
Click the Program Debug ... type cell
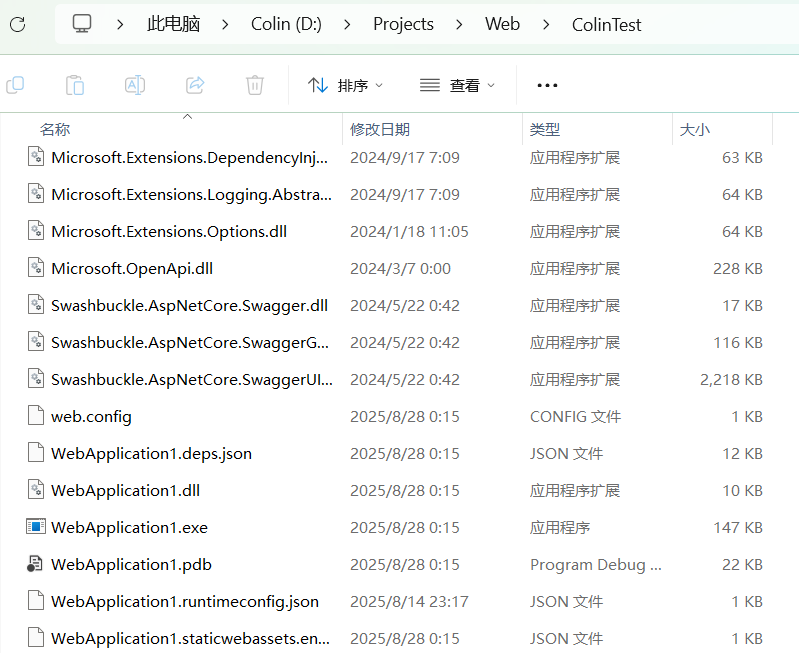pyautogui.click(x=596, y=565)
